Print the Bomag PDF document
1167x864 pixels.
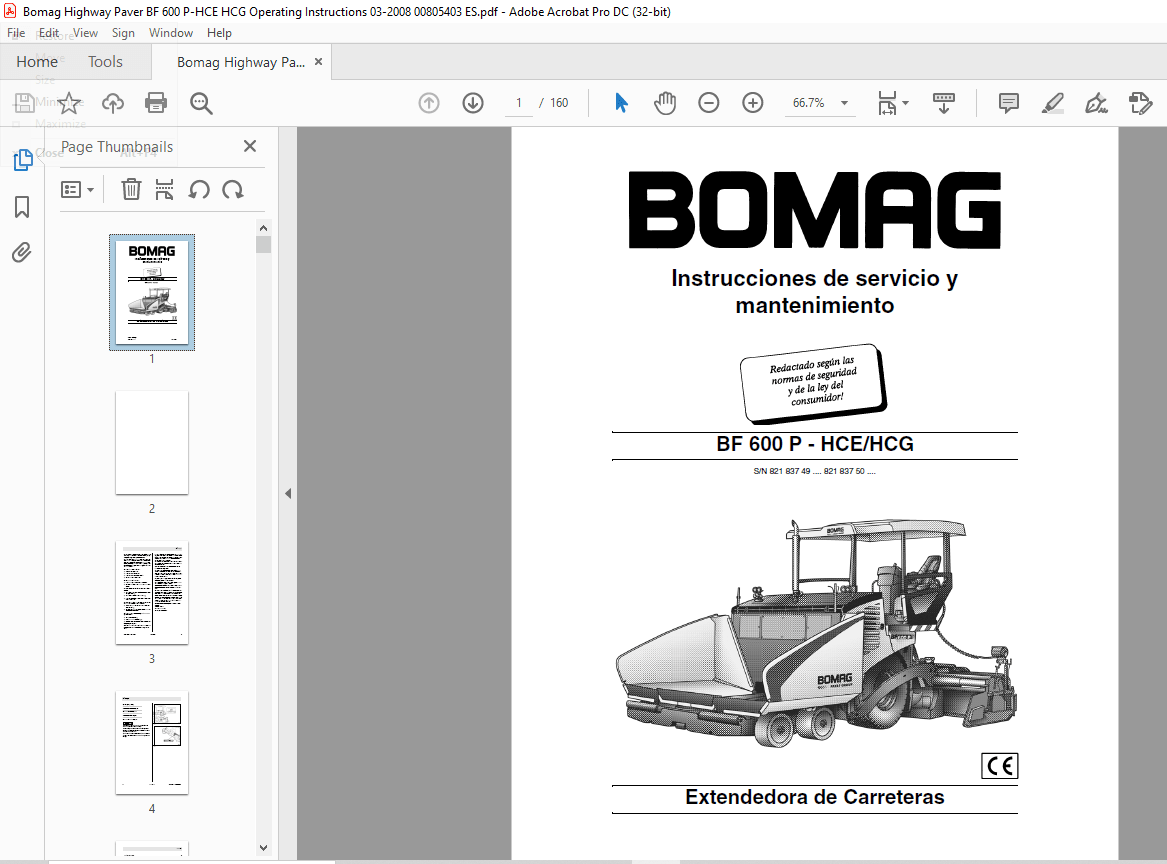click(x=157, y=102)
